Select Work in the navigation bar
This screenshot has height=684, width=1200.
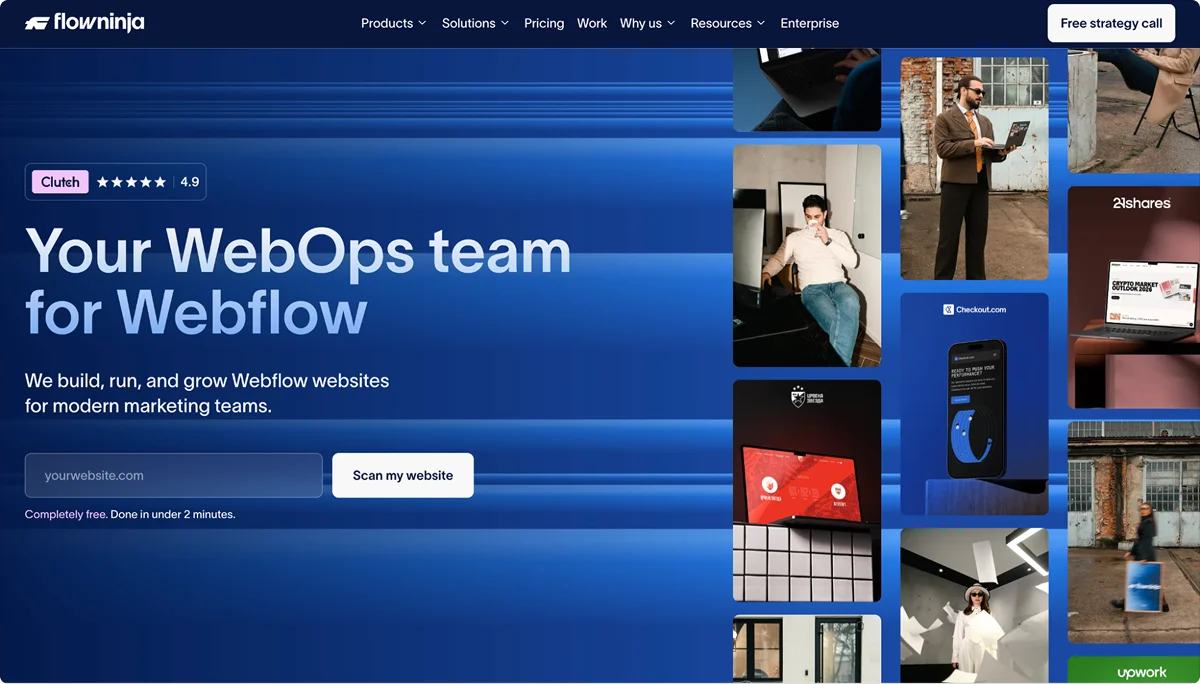tap(591, 22)
